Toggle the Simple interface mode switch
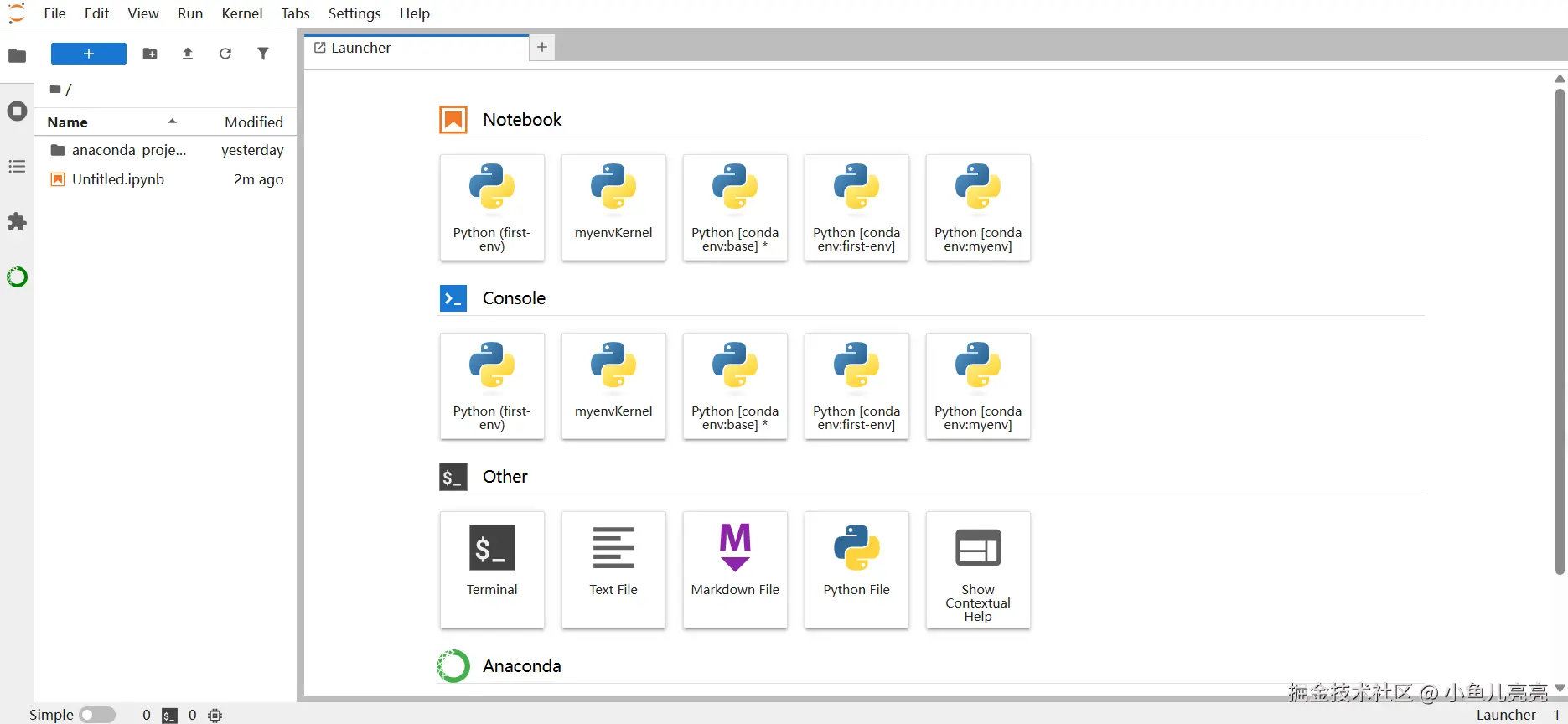Screen dimensions: 1568x724 (x=97, y=715)
